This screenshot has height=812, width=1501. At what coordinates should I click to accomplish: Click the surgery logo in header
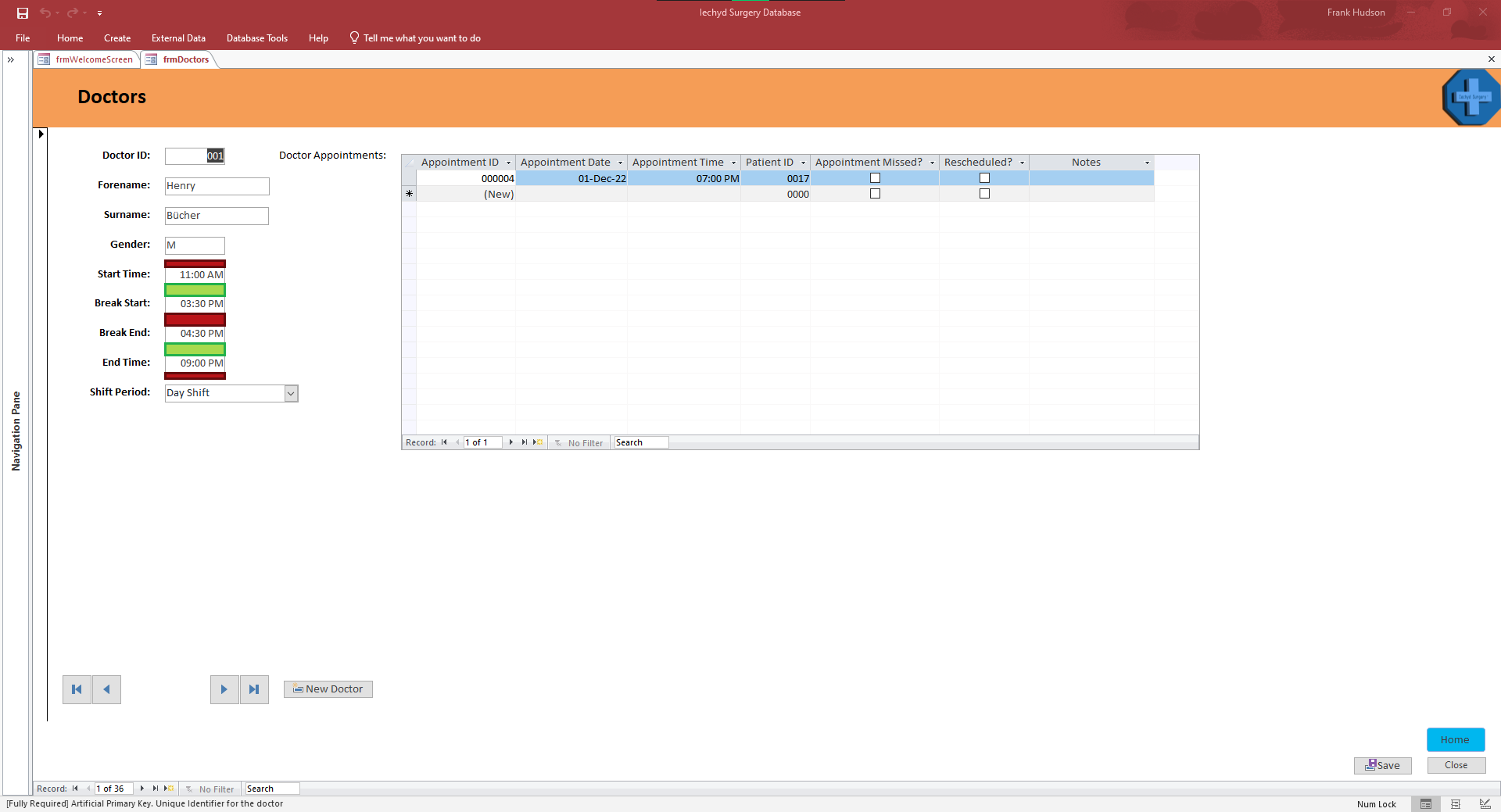pos(1470,97)
